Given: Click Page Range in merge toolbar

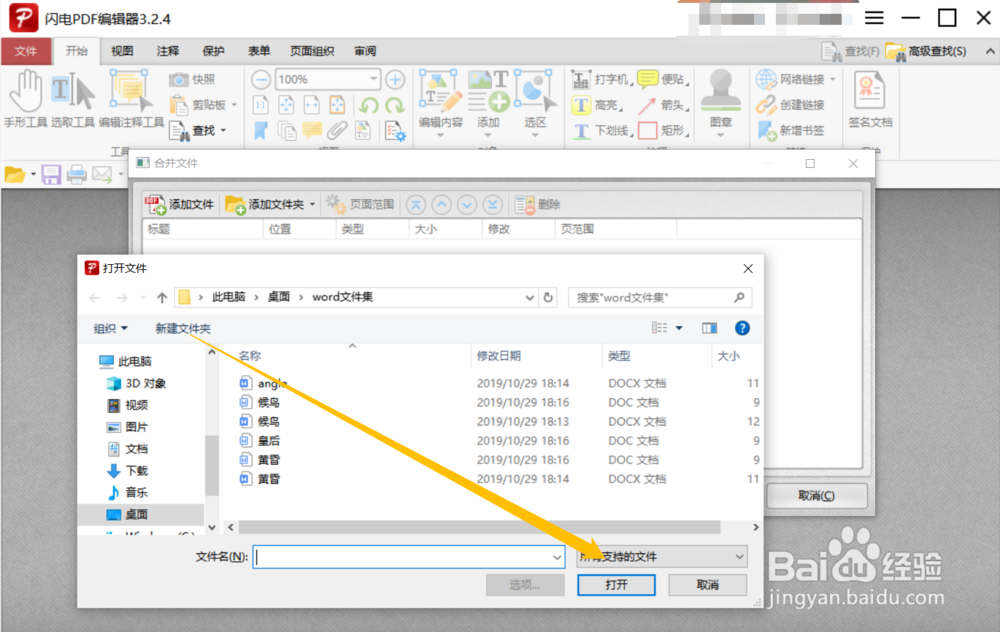Looking at the screenshot, I should [x=360, y=204].
